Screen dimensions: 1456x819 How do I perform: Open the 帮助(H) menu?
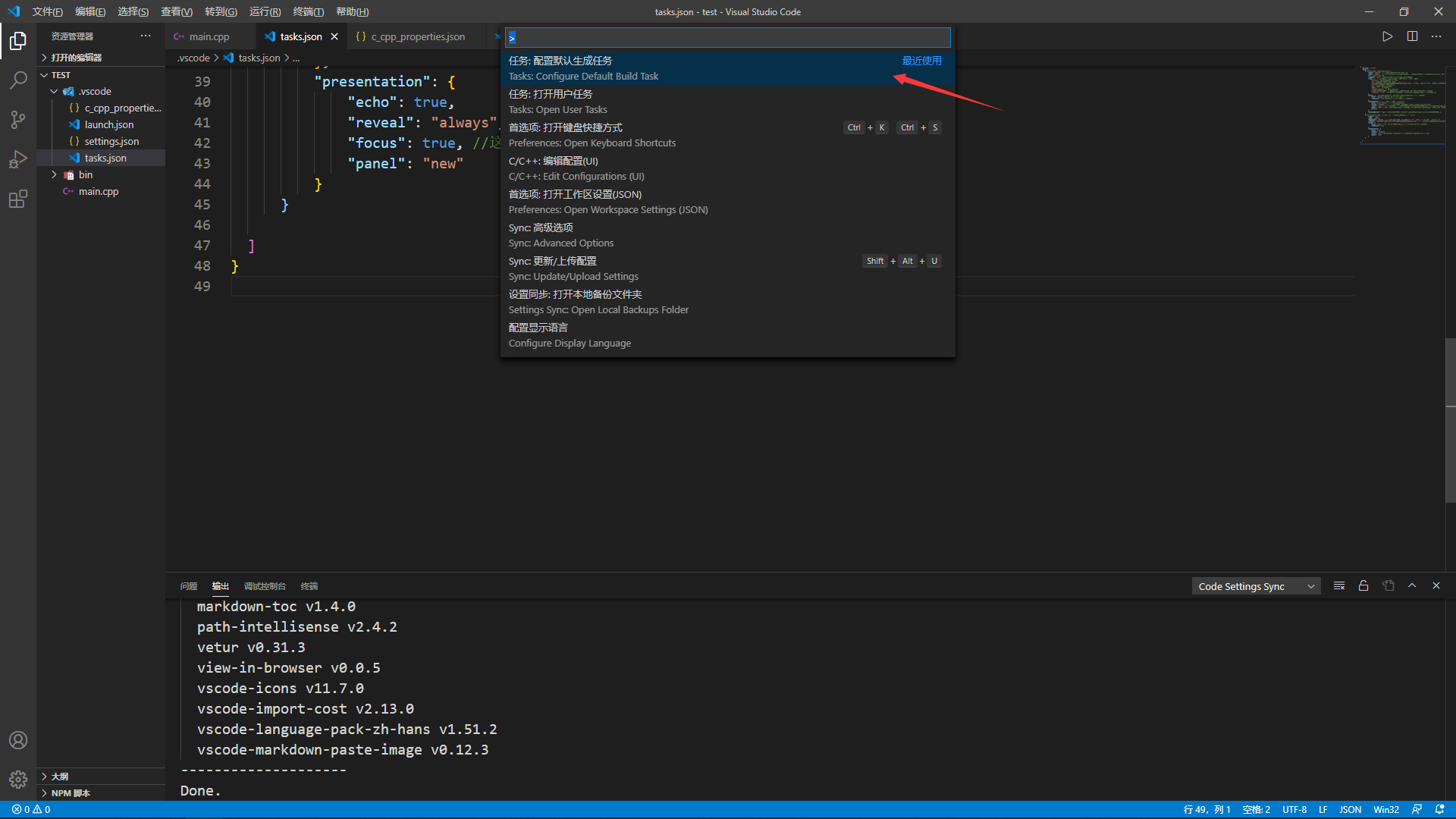(x=352, y=11)
